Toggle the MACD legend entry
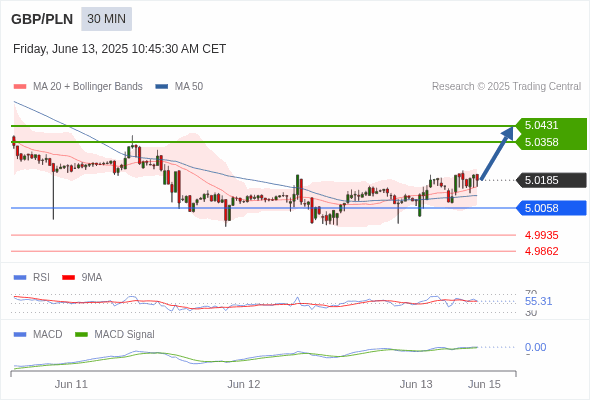This screenshot has height=400, width=590. pyautogui.click(x=38, y=334)
